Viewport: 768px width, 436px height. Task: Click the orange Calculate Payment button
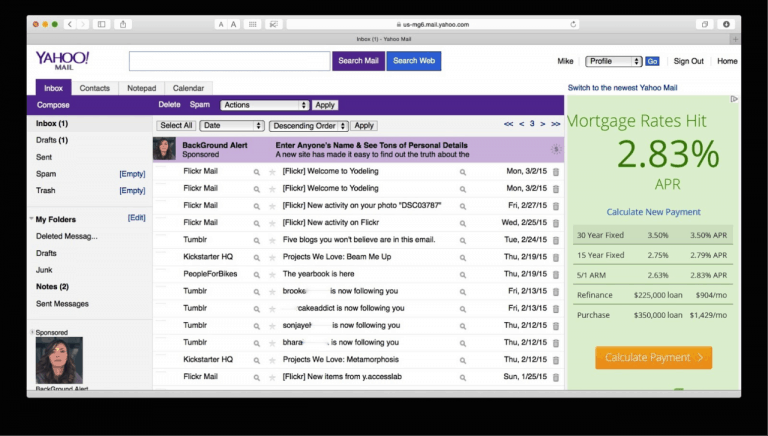click(653, 358)
